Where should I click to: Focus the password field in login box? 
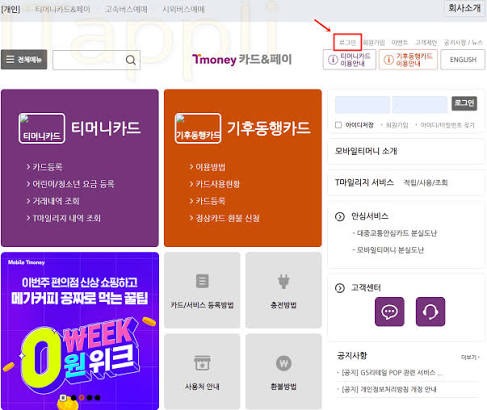click(x=420, y=104)
